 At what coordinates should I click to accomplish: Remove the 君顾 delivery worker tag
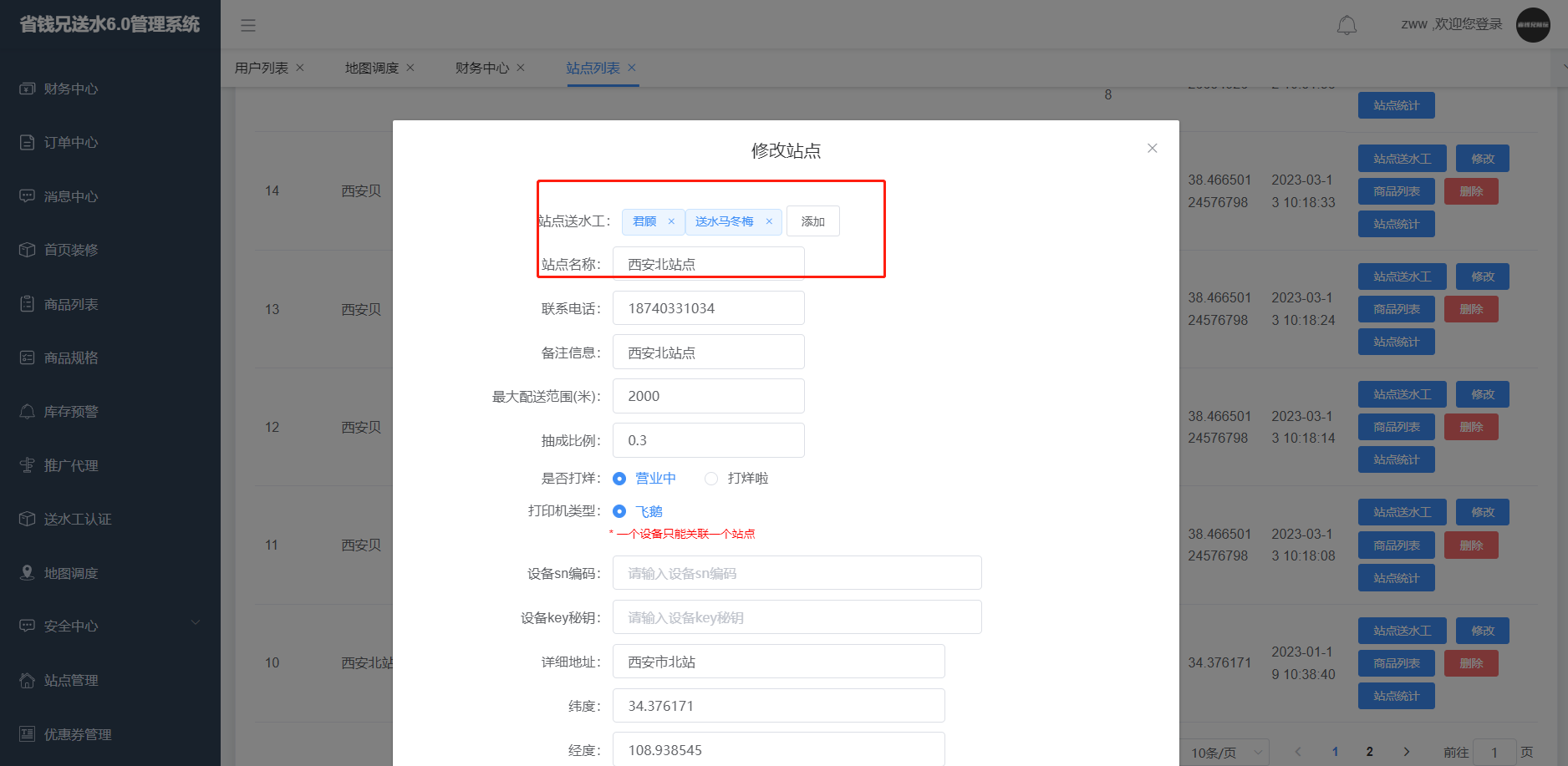(x=671, y=221)
